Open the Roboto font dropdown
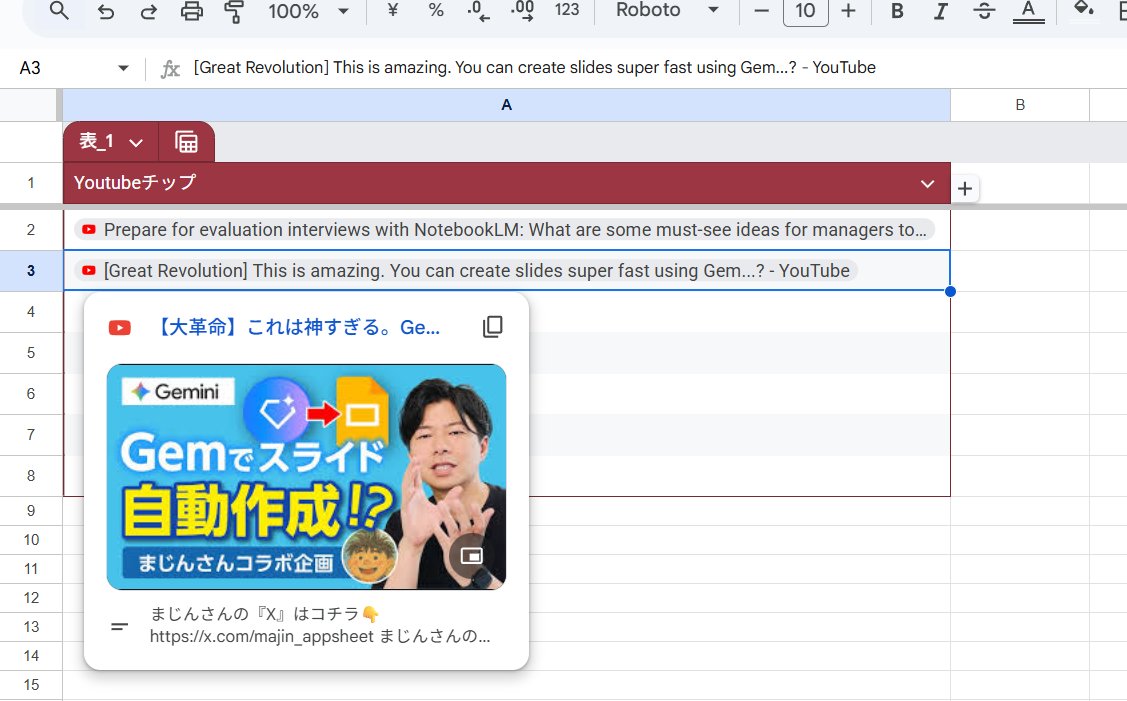This screenshot has width=1127, height=701. tap(668, 10)
